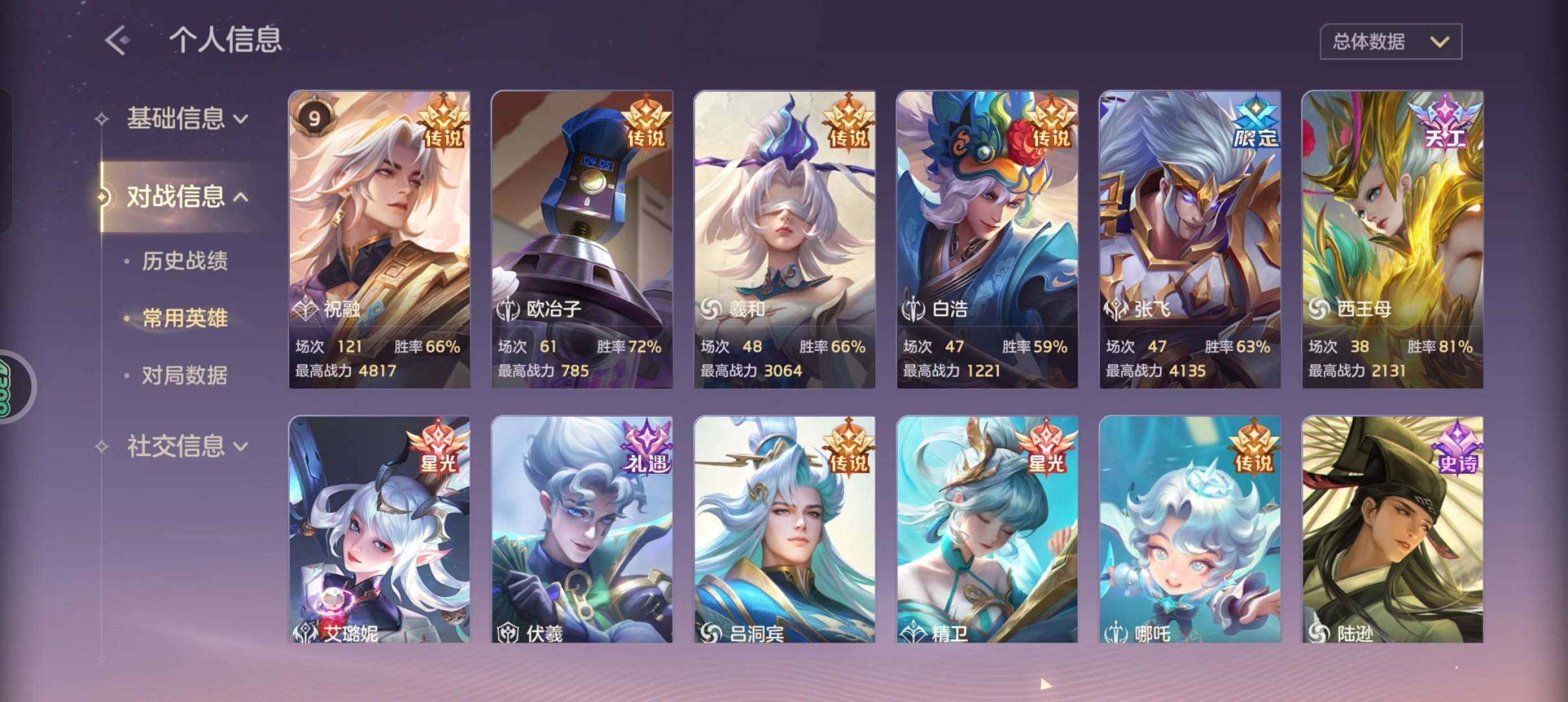Click the 星光 badge on 艾璐妮 card
This screenshot has width=1568, height=702.
tap(438, 447)
